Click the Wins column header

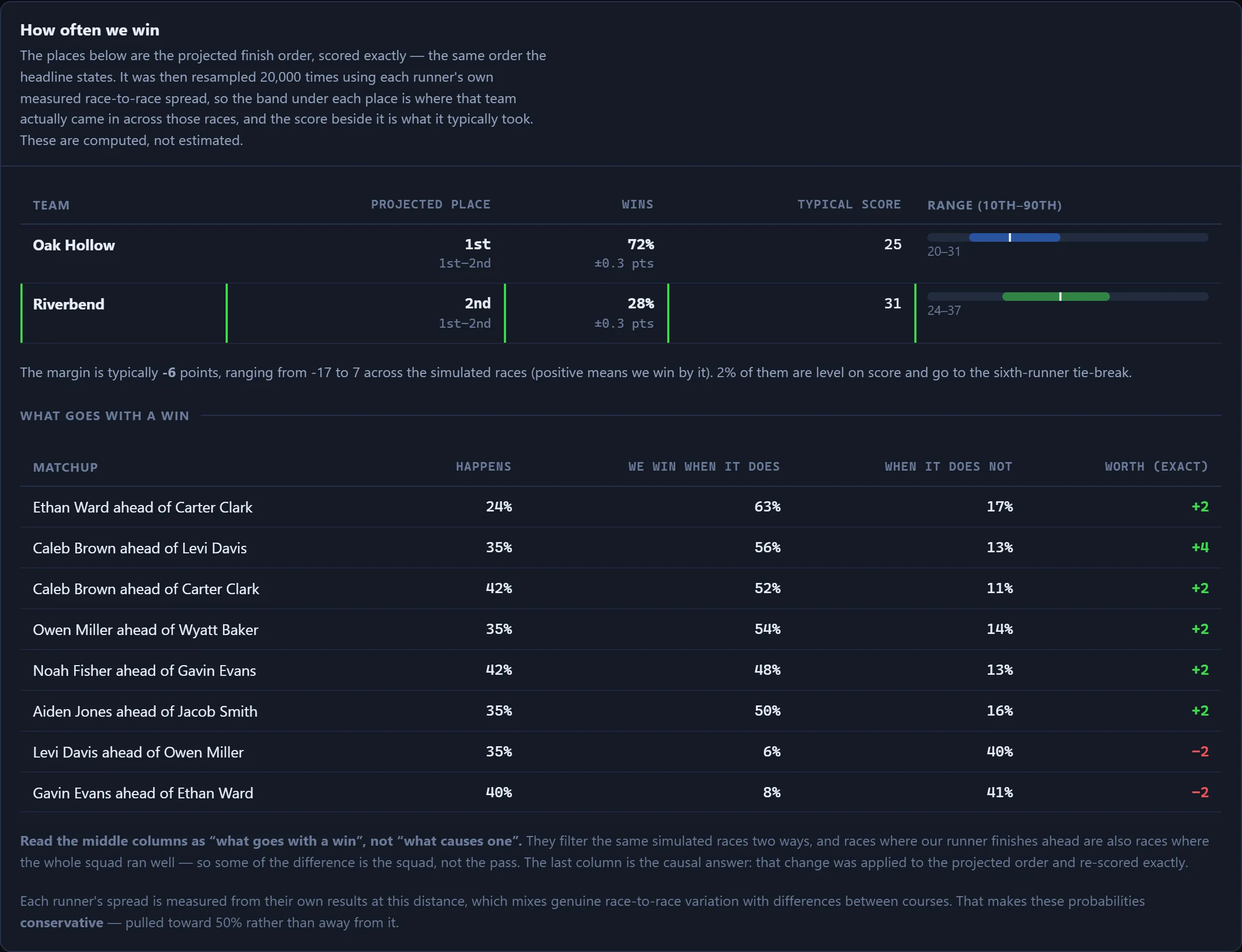[x=638, y=205]
